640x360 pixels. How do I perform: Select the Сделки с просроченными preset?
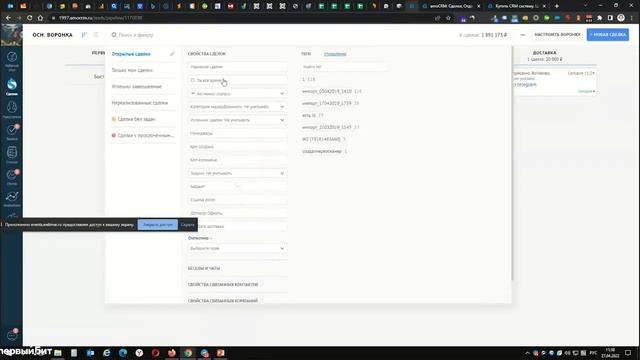point(143,136)
